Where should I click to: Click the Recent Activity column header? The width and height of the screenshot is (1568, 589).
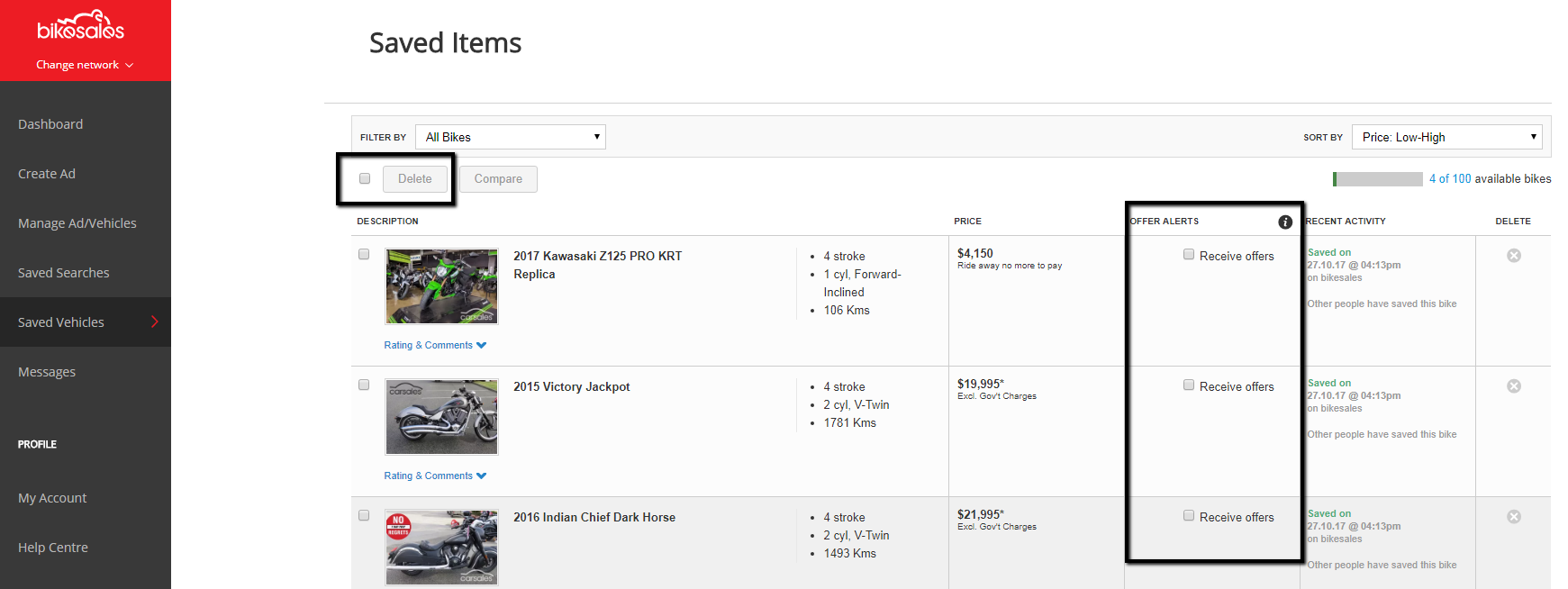pos(1346,221)
